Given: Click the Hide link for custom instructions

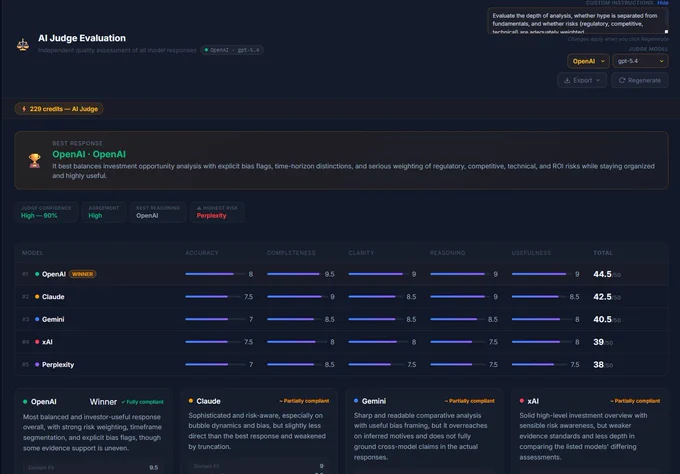Looking at the screenshot, I should [663, 3].
